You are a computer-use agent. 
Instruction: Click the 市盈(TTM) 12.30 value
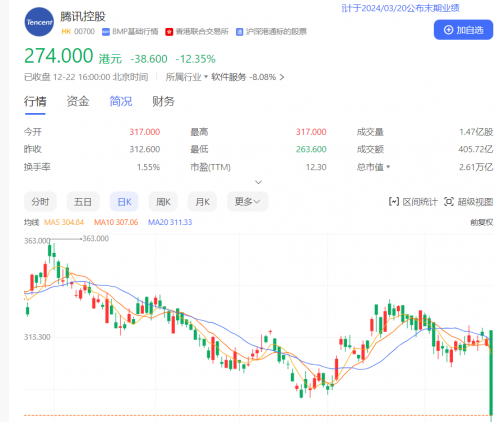click(316, 167)
